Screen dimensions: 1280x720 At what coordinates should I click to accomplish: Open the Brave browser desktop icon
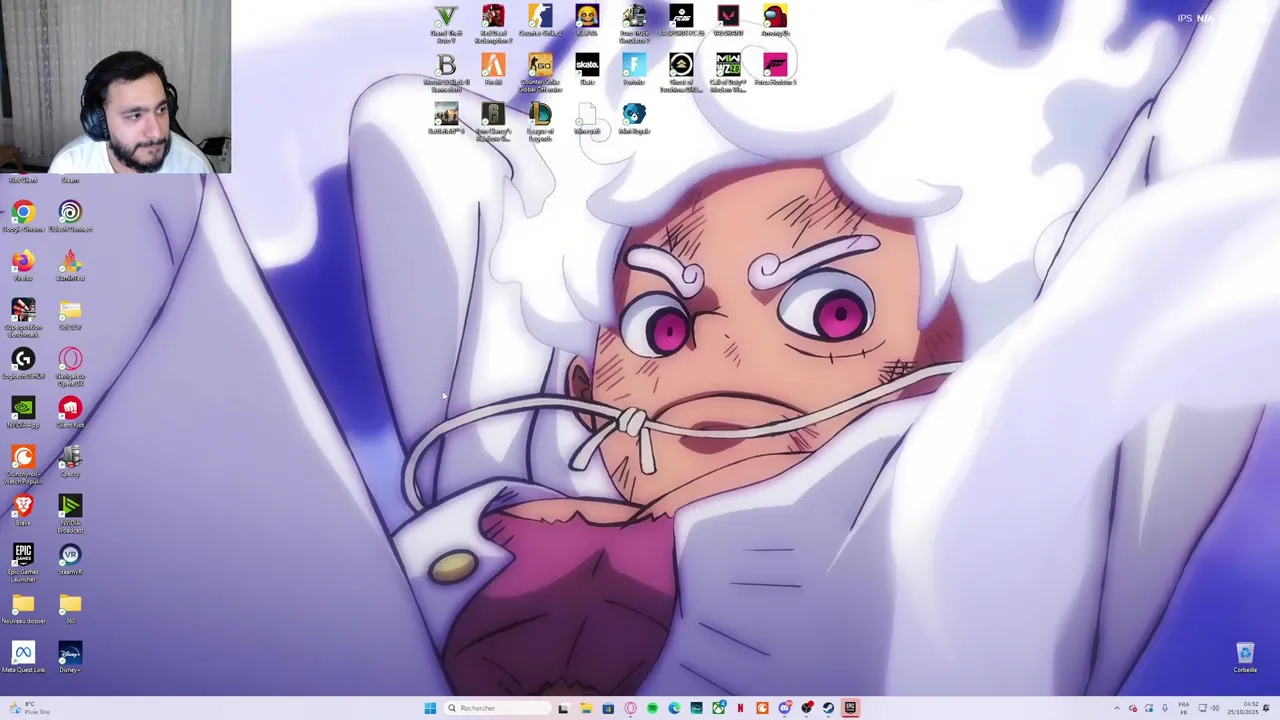coord(23,510)
